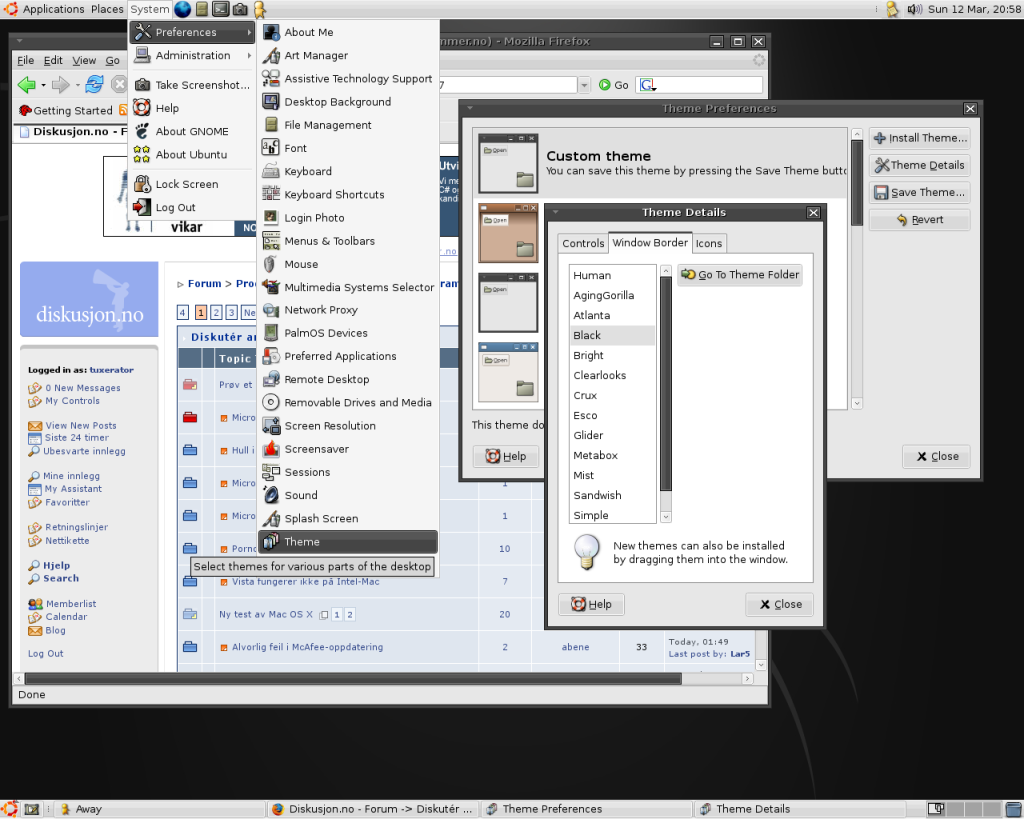
Task: Open Screensaver preferences
Action: tap(347, 449)
